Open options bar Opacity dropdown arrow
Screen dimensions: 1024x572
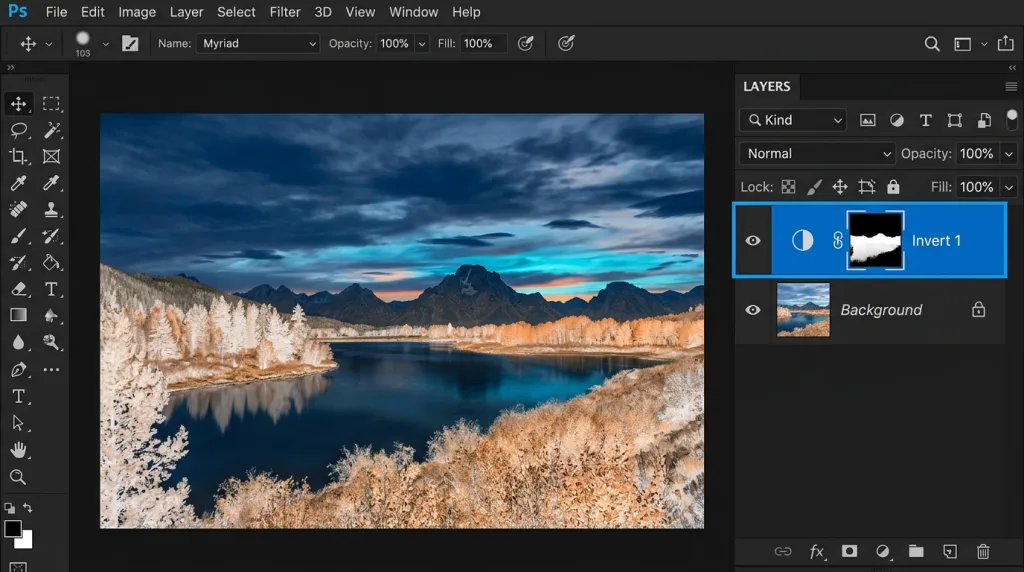(422, 44)
